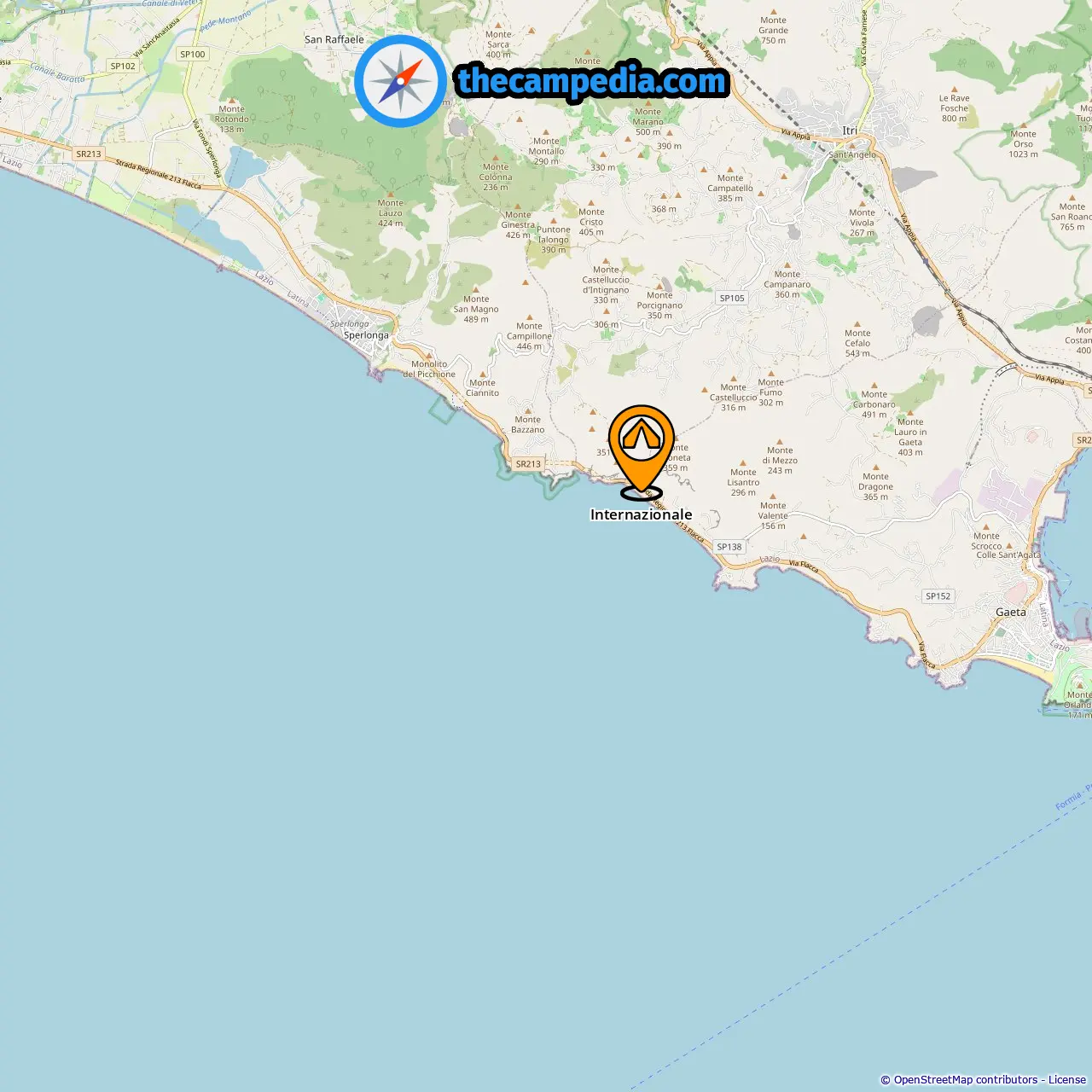1092x1092 pixels.
Task: Click the Internazionale campsite label
Action: pyautogui.click(x=642, y=514)
